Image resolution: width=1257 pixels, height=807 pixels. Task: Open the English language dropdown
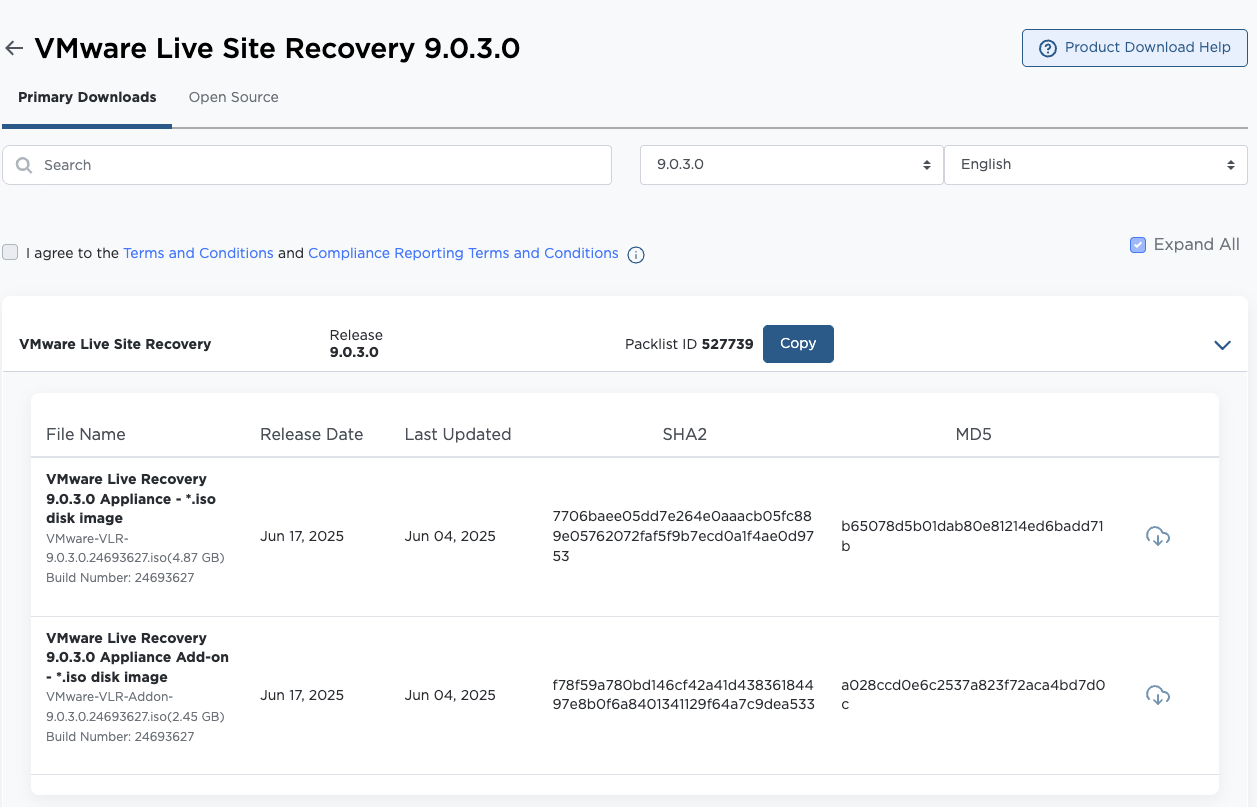point(1095,165)
